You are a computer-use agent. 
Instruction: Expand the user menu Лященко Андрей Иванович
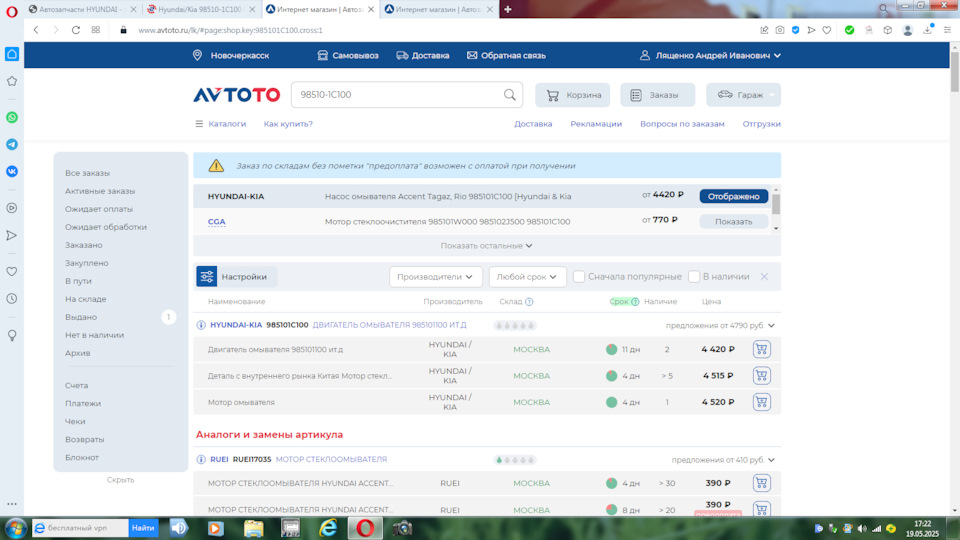(710, 55)
